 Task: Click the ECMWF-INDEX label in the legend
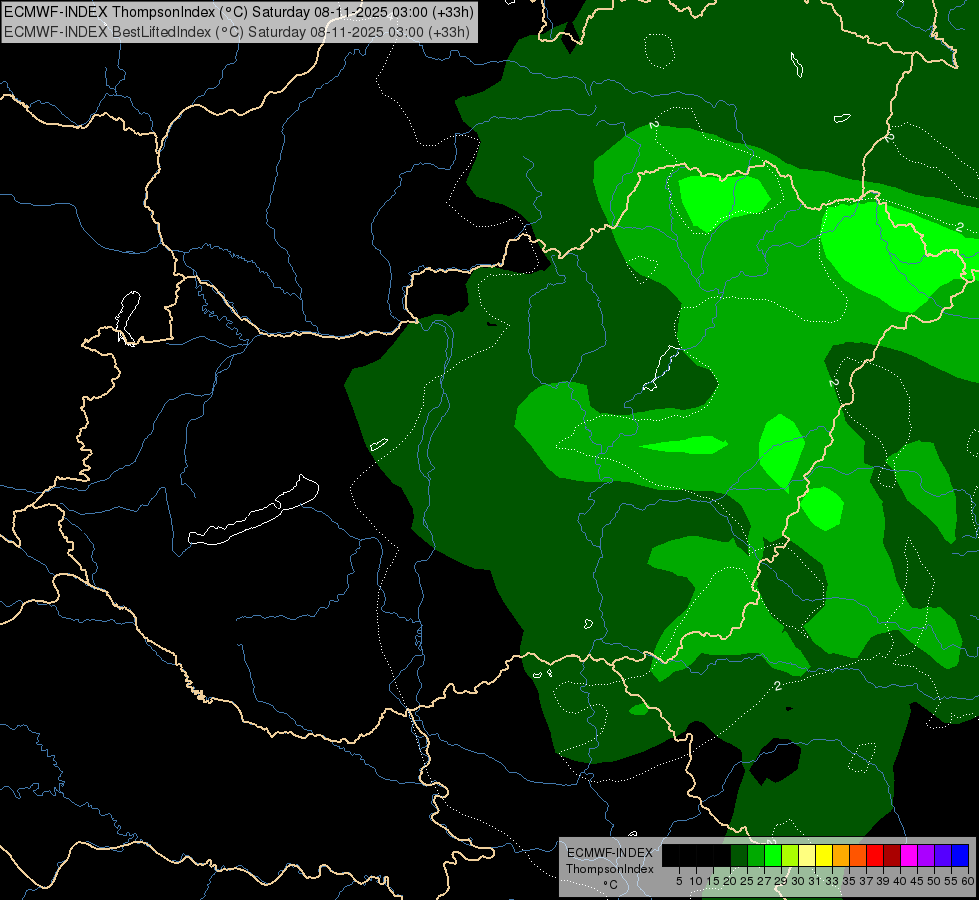[x=610, y=853]
